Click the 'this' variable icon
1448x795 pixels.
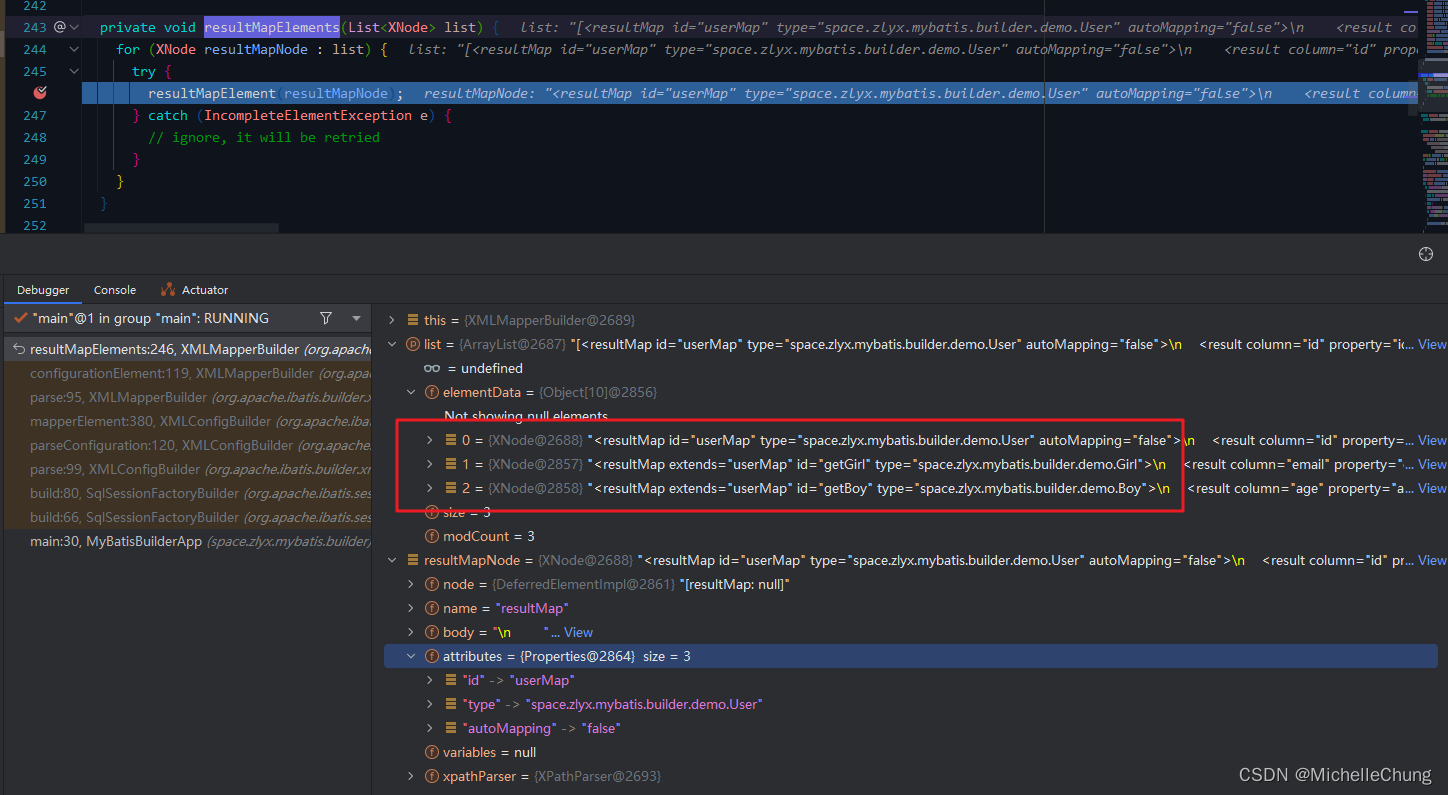click(413, 320)
